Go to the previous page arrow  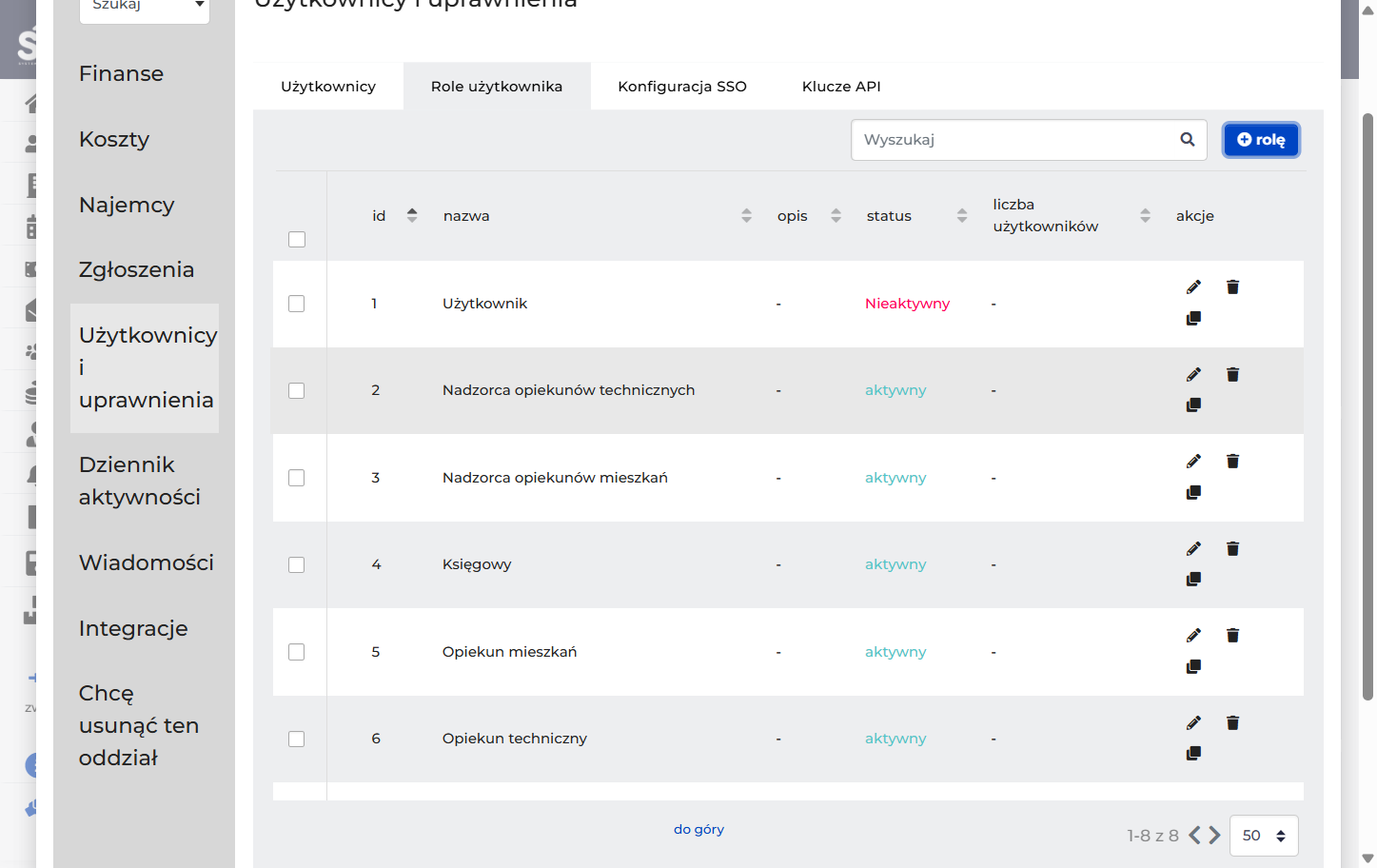point(1194,836)
